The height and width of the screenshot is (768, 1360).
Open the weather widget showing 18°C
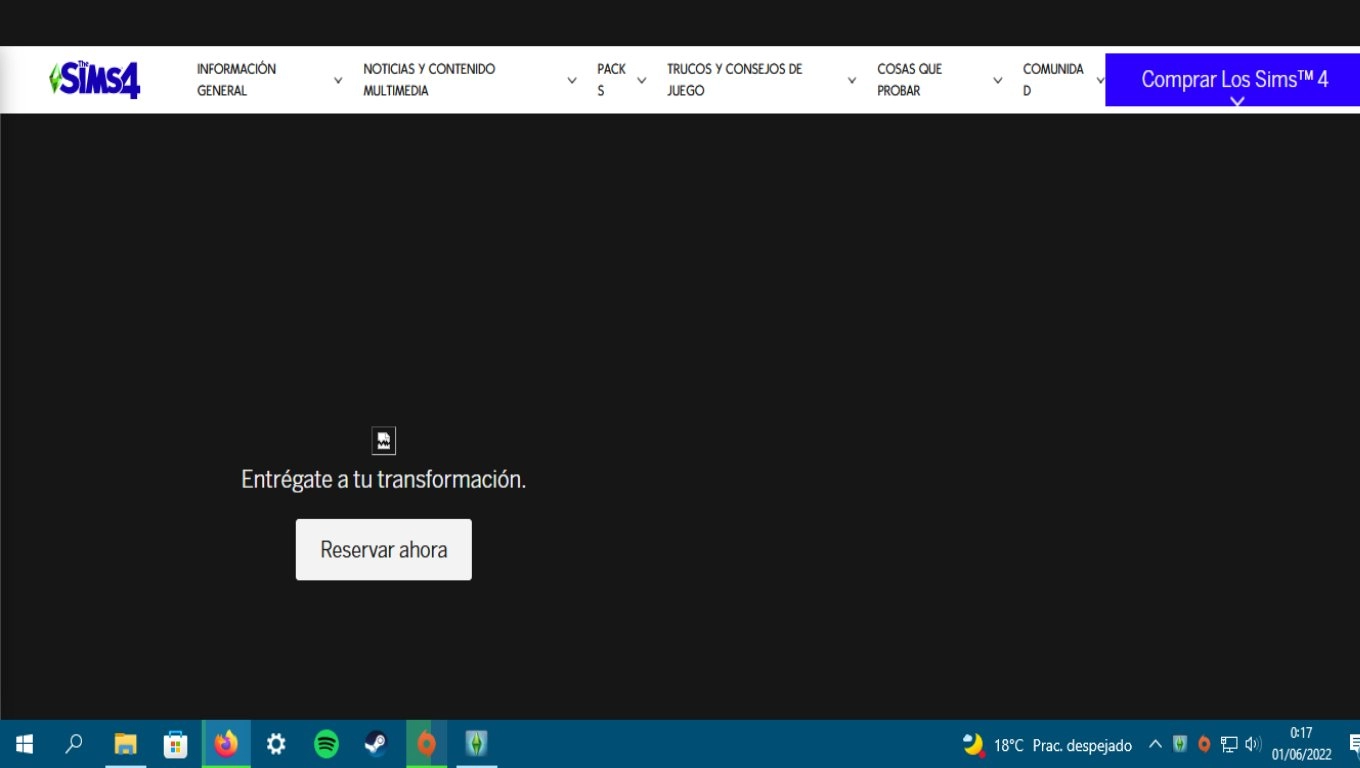[x=1047, y=745]
